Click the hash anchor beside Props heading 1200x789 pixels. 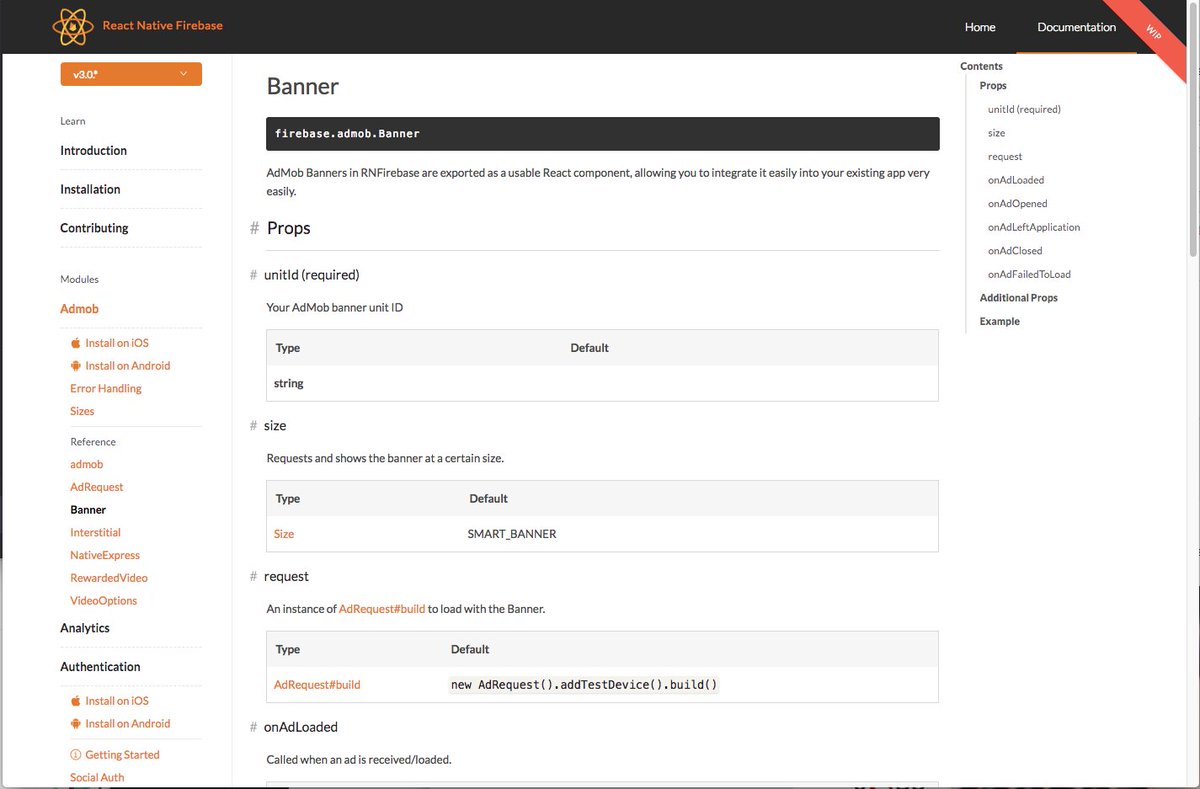tap(254, 229)
